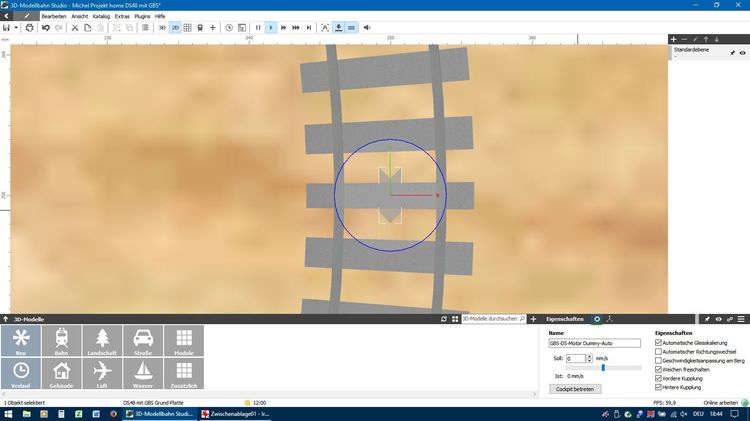Click the redo arrow icon
The image size is (750, 421).
[58, 28]
